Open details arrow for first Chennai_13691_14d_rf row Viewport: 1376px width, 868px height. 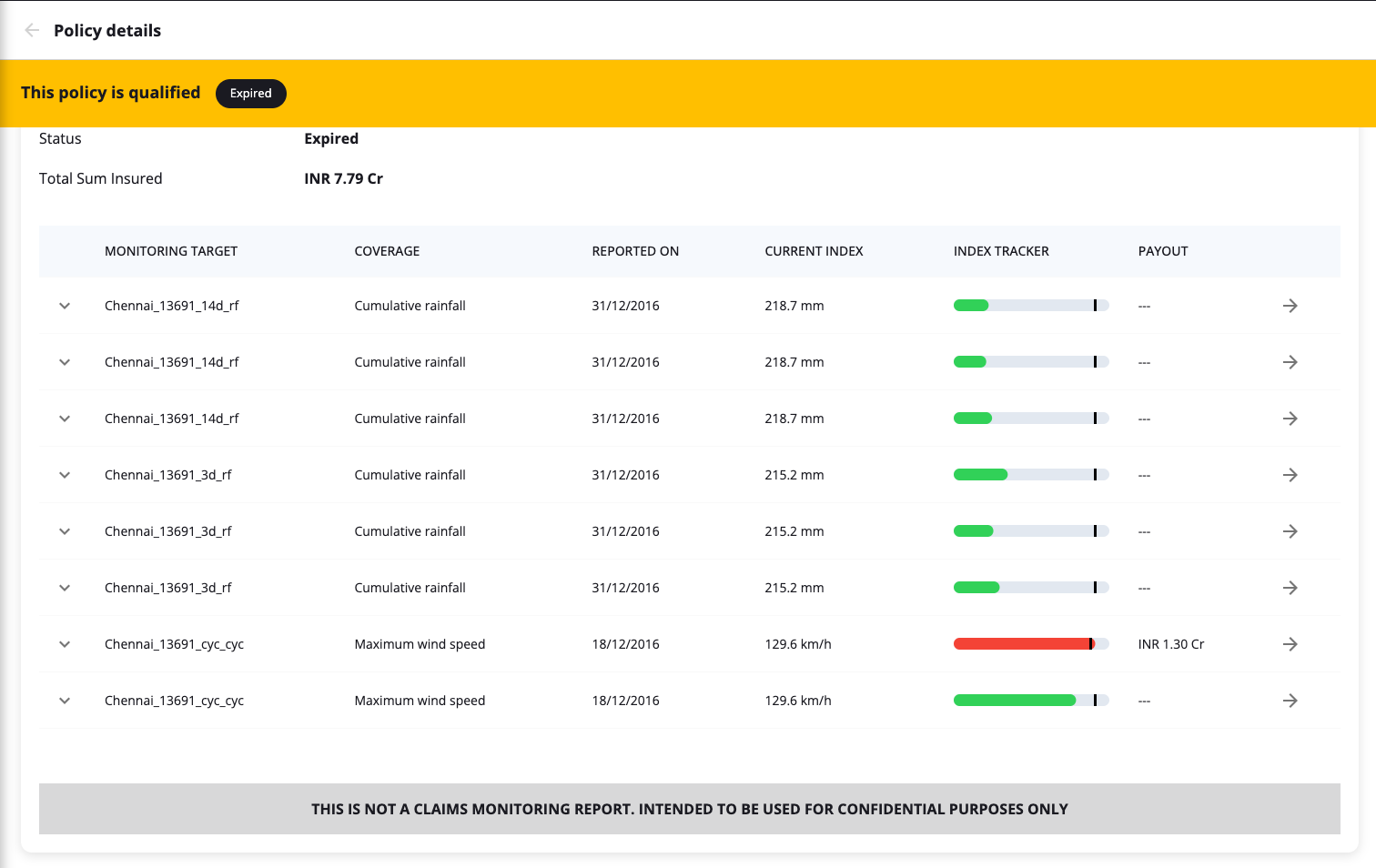point(1290,306)
